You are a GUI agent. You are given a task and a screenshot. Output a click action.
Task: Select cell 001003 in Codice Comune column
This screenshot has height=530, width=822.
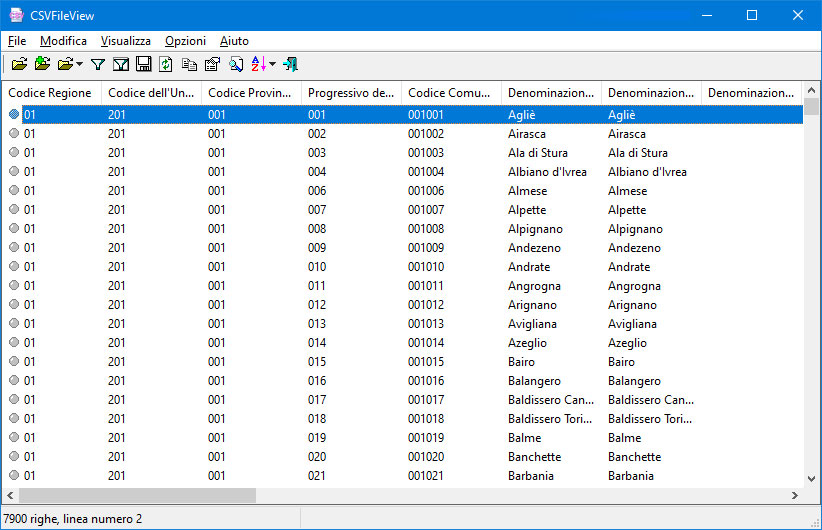click(x=426, y=153)
